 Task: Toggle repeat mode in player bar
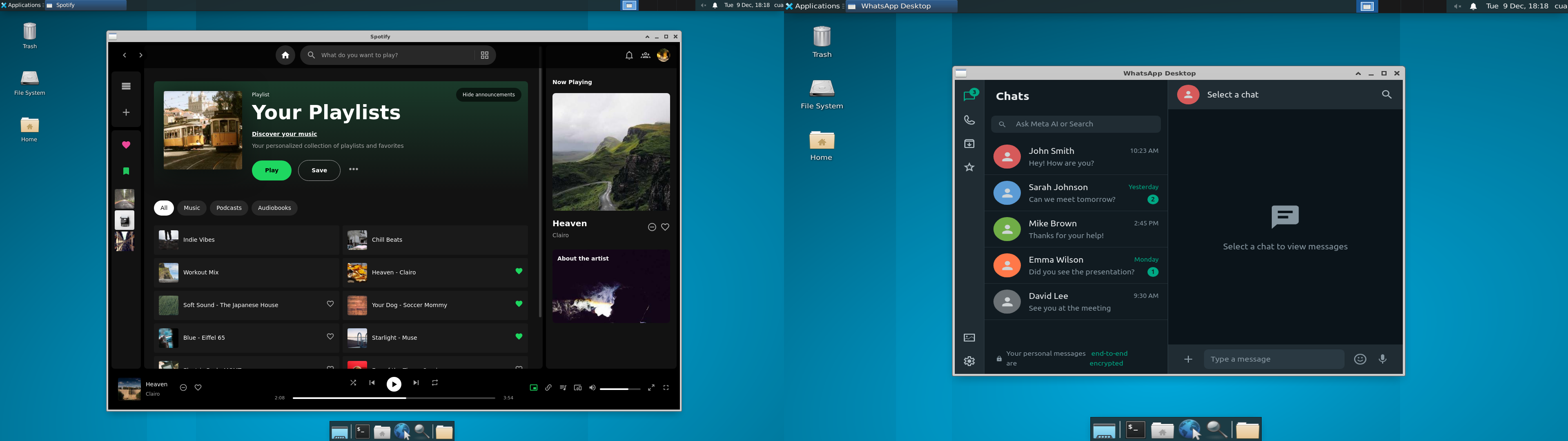pyautogui.click(x=434, y=383)
